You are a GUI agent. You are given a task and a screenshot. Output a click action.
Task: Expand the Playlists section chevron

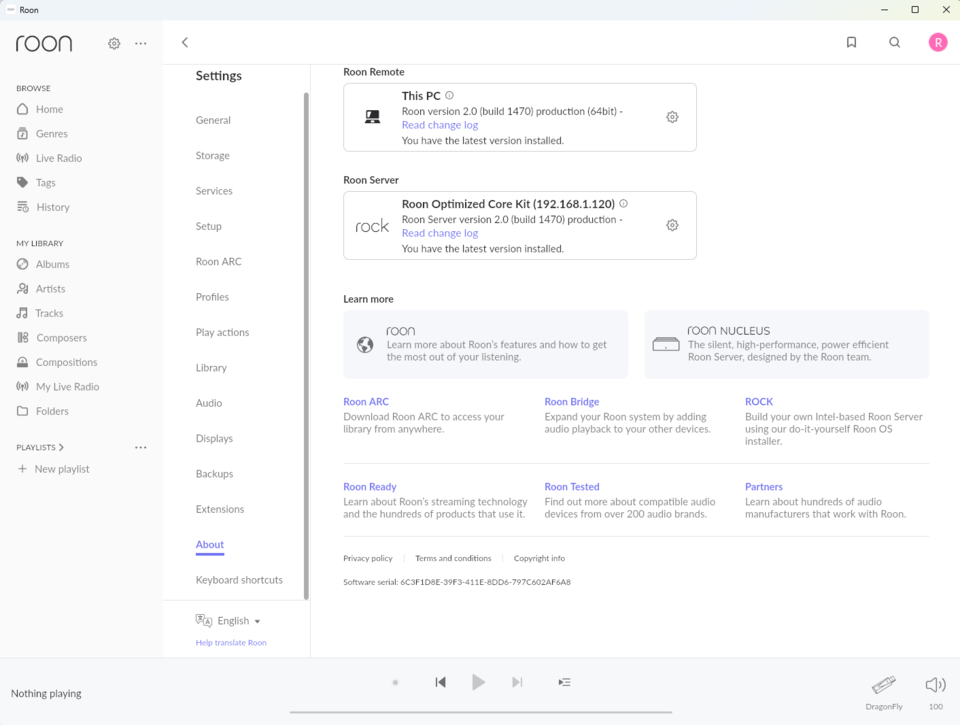click(x=61, y=448)
